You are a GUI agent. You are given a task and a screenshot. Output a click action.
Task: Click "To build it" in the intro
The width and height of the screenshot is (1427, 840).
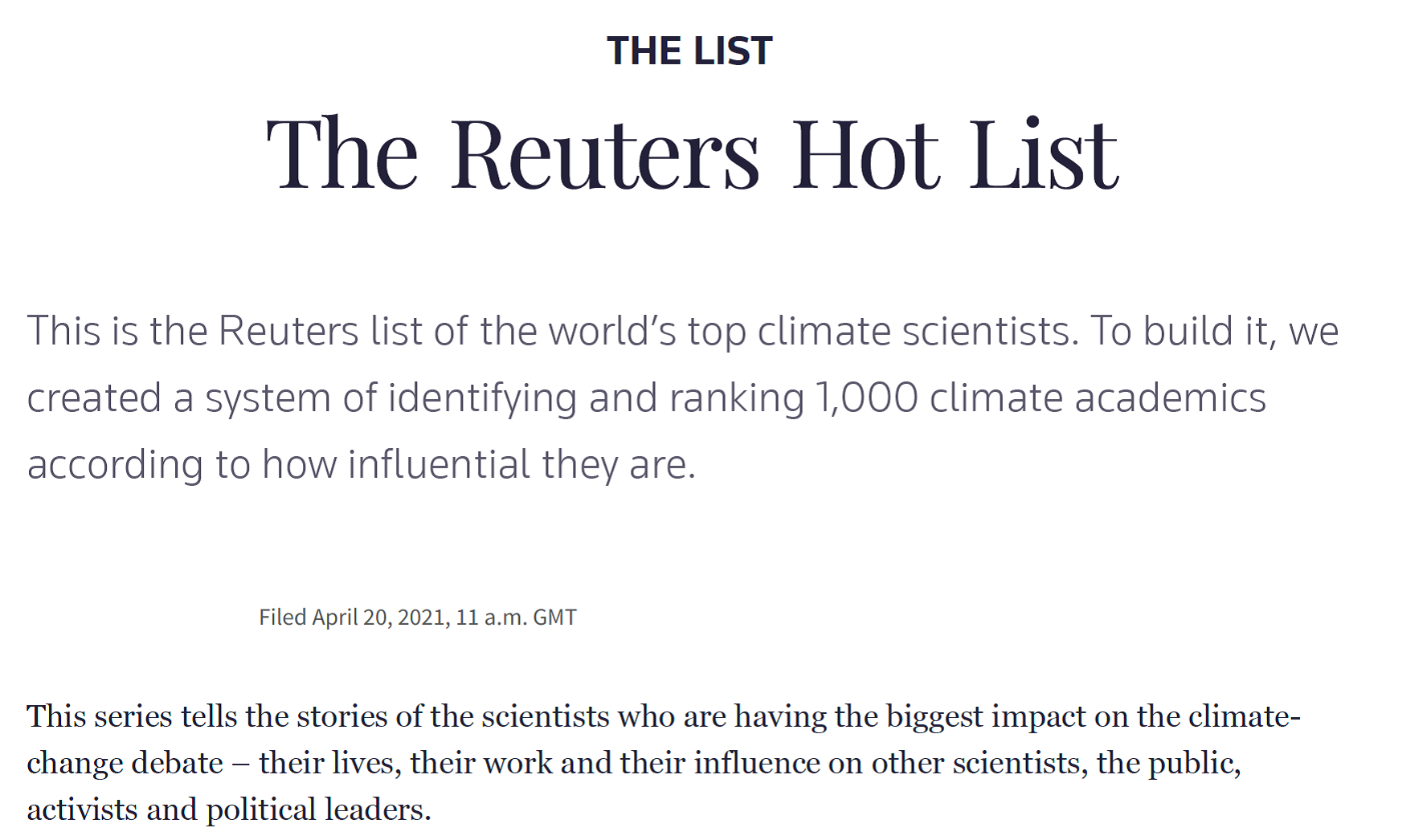[x=1183, y=332]
